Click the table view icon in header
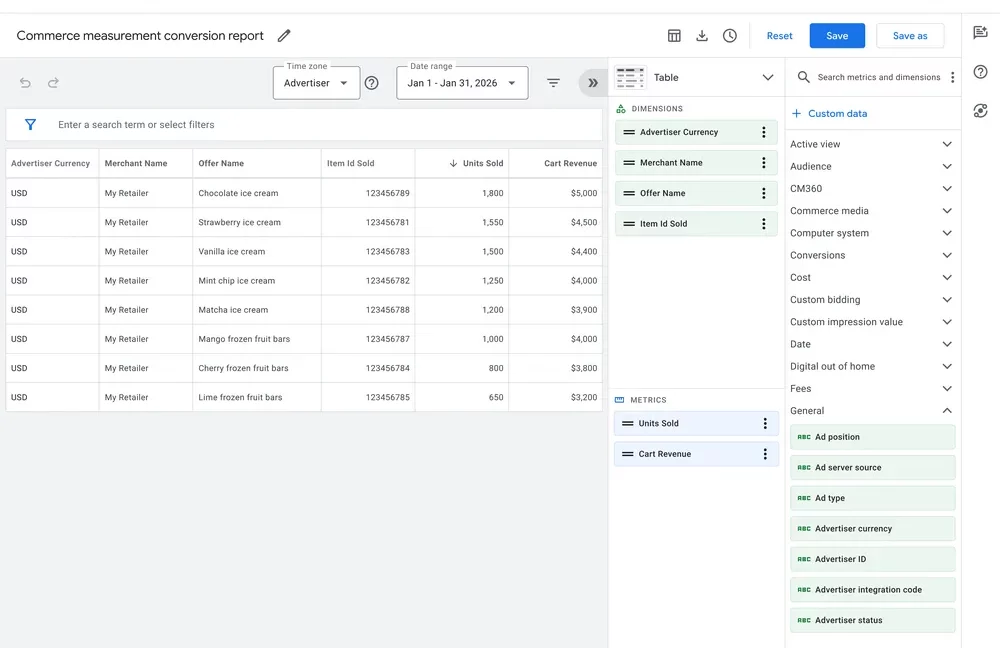 pos(674,36)
